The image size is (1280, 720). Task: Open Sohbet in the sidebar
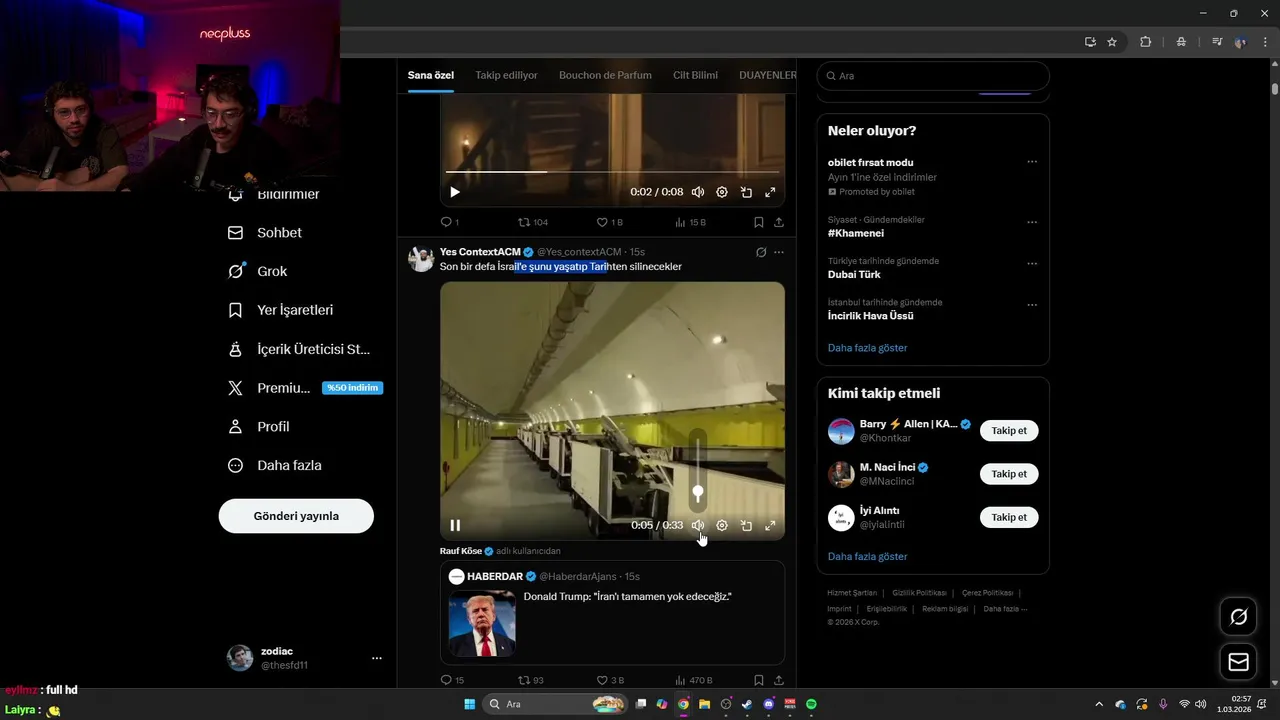pos(265,232)
